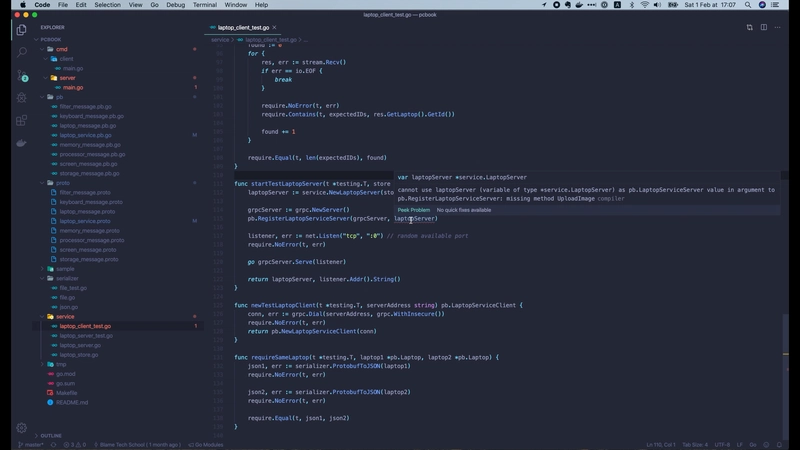Open the Terminal menu
This screenshot has height=450, width=800.
point(205,5)
